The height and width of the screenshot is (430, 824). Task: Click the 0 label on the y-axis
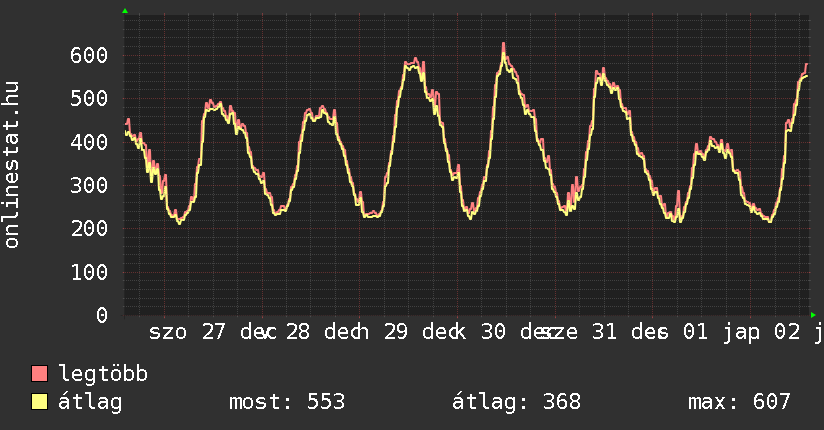[103, 315]
